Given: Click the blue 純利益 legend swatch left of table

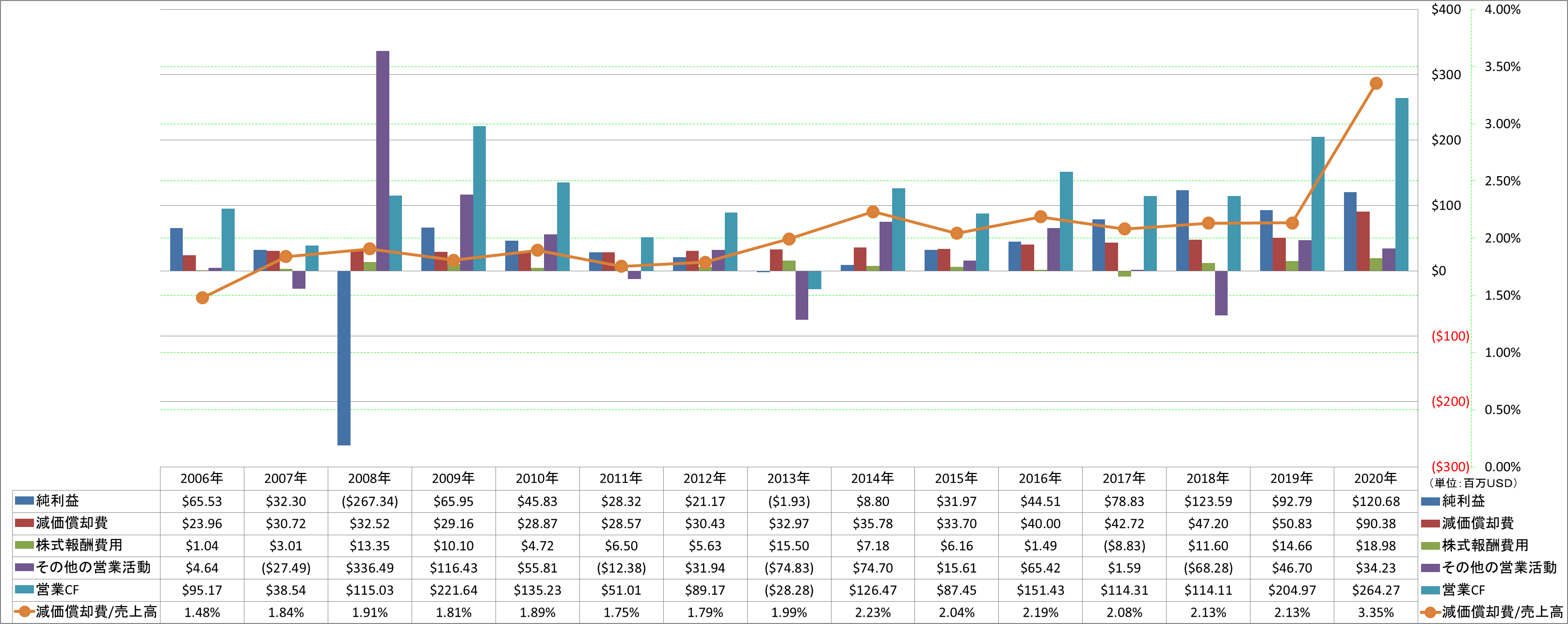Looking at the screenshot, I should point(24,501).
